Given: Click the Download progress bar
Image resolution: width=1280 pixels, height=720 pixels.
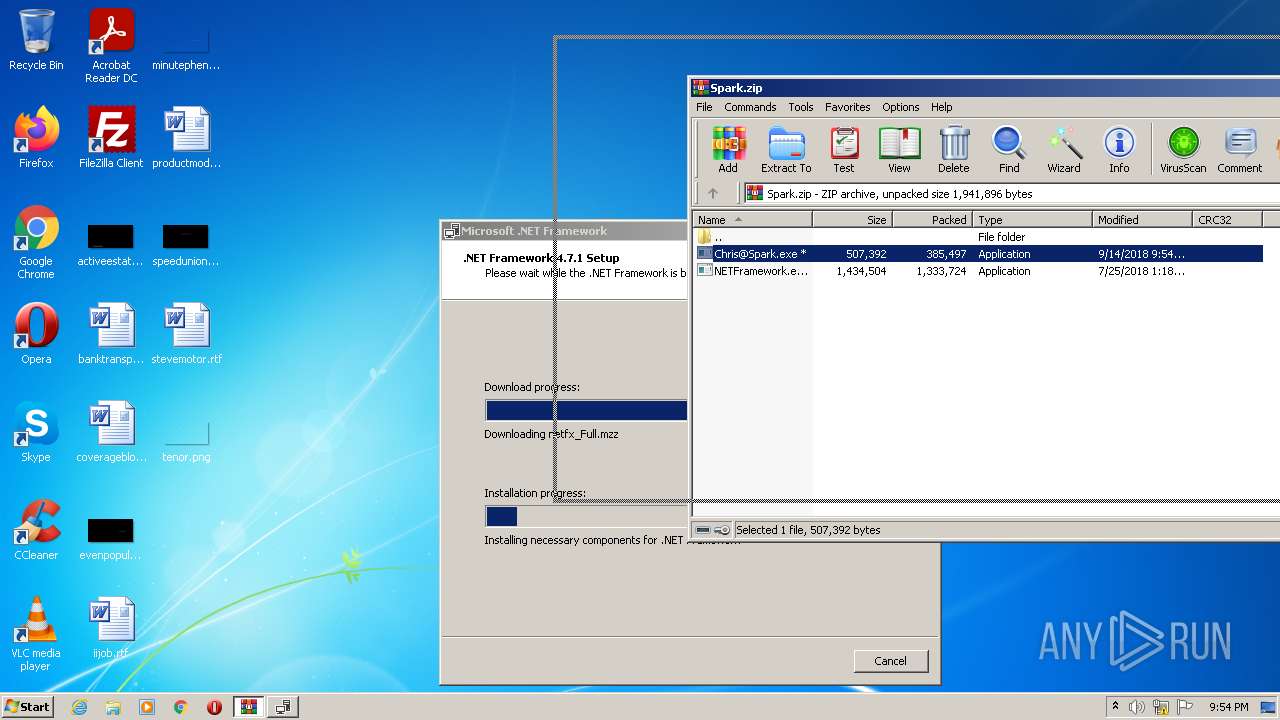Looking at the screenshot, I should [x=586, y=410].
